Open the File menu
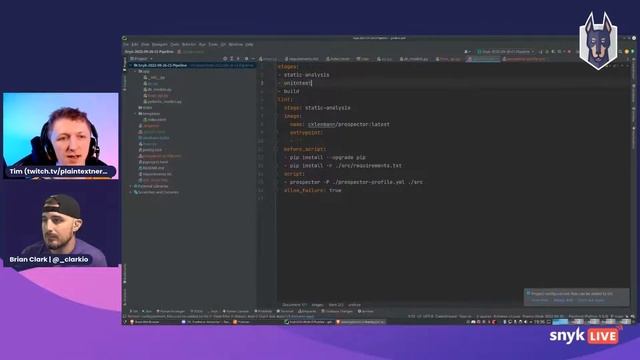Image resolution: width=640 pixels, height=360 pixels. tap(126, 44)
